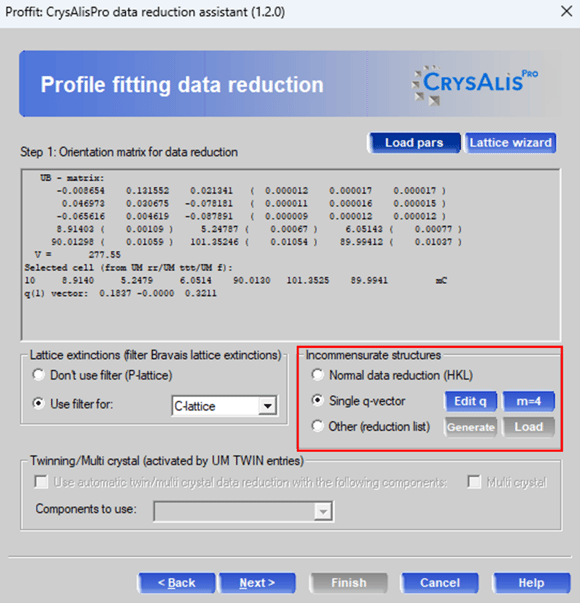
Task: Click the m=4 button
Action: click(x=529, y=401)
